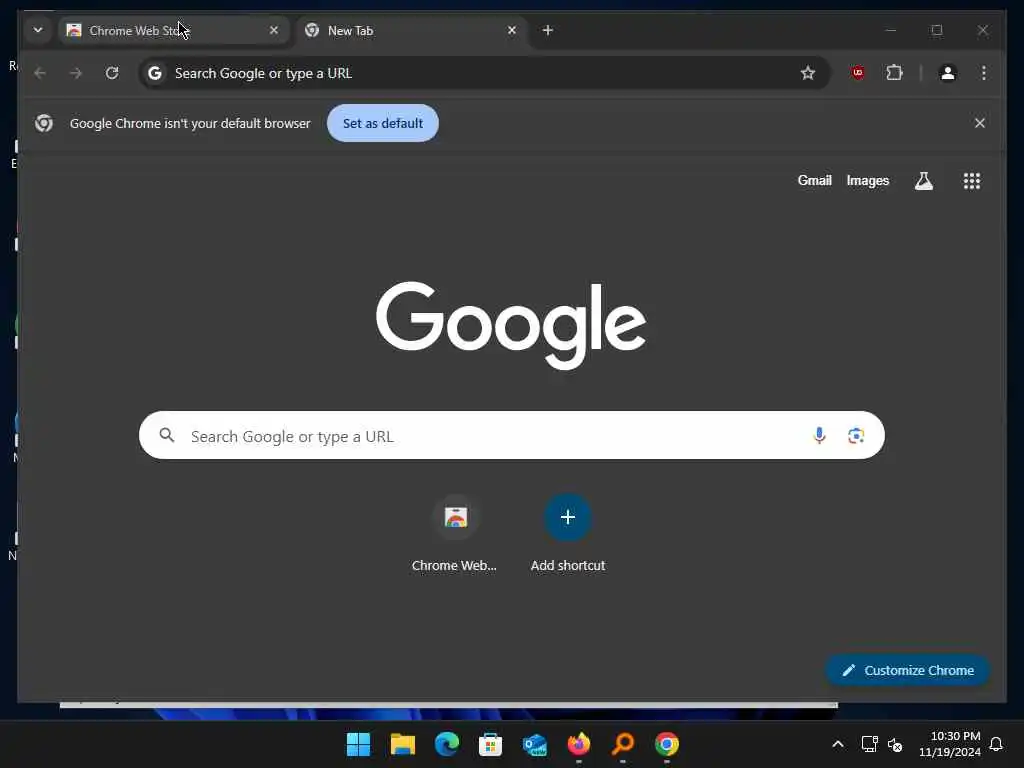The height and width of the screenshot is (768, 1024).
Task: Open the uBlock Origin extension icon
Action: (x=857, y=73)
